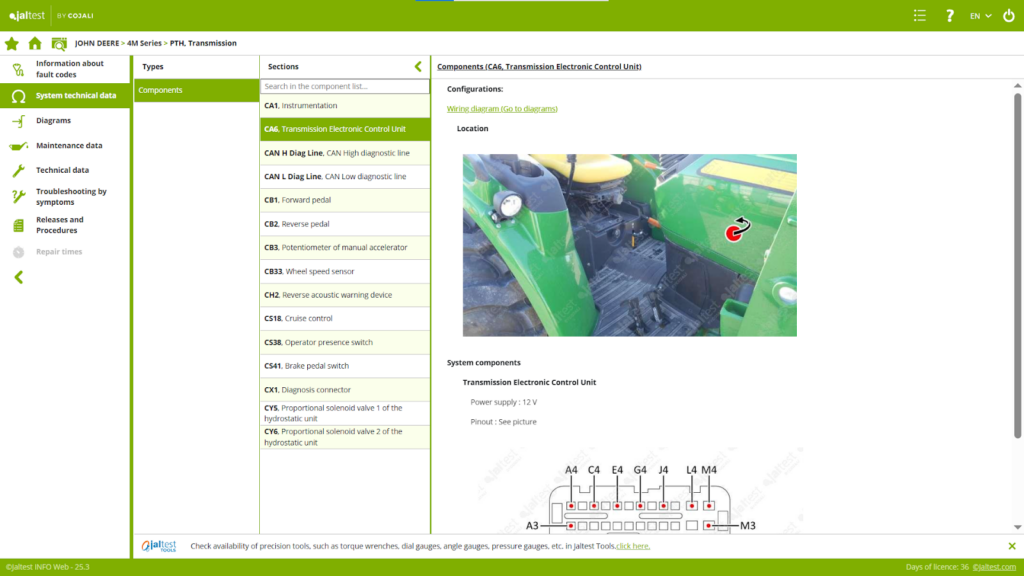Click the 'click here' link in the banner
Viewport: 1024px width, 576px height.
(x=632, y=546)
